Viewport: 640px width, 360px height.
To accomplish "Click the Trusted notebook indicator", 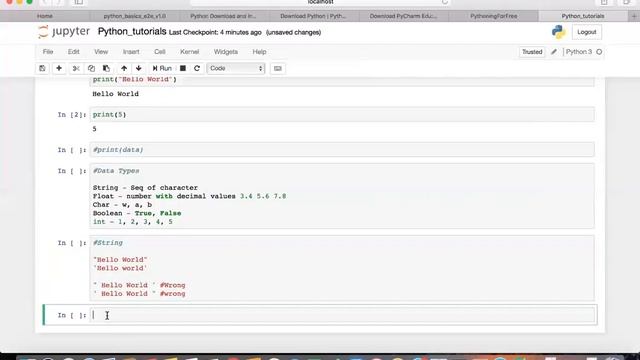I will point(532,52).
